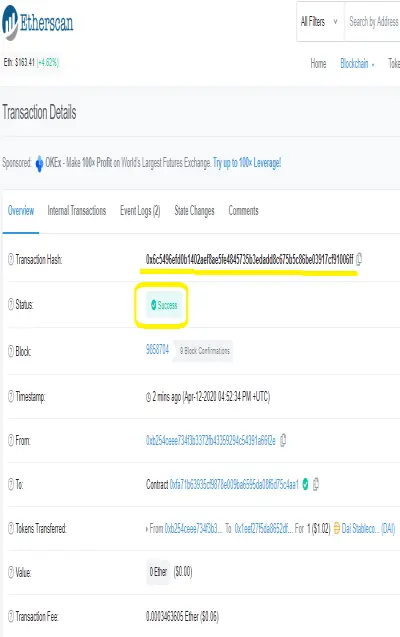
Task: Switch to the State Changes tab
Action: click(194, 210)
